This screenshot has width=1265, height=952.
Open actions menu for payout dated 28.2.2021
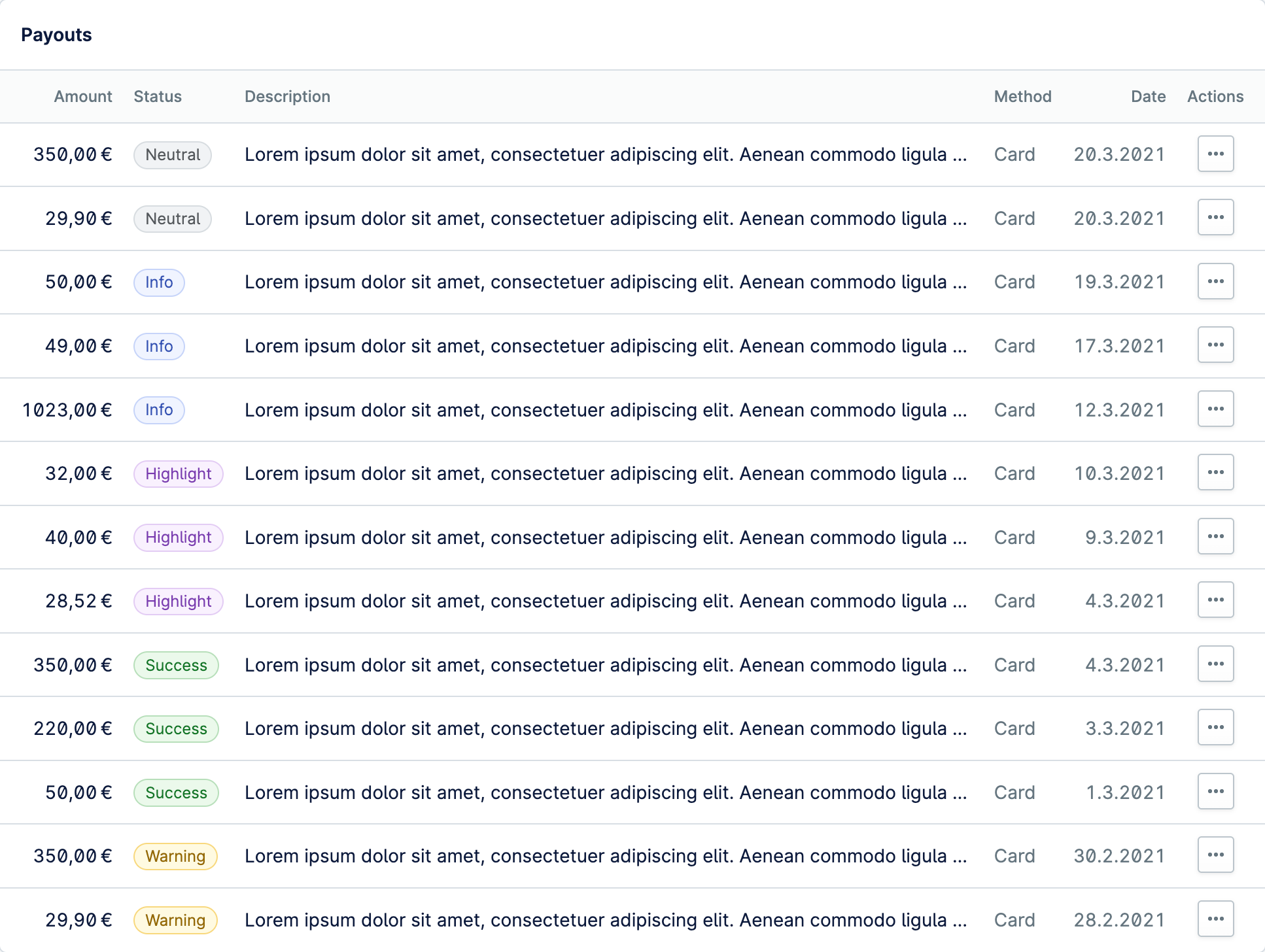coord(1215,919)
